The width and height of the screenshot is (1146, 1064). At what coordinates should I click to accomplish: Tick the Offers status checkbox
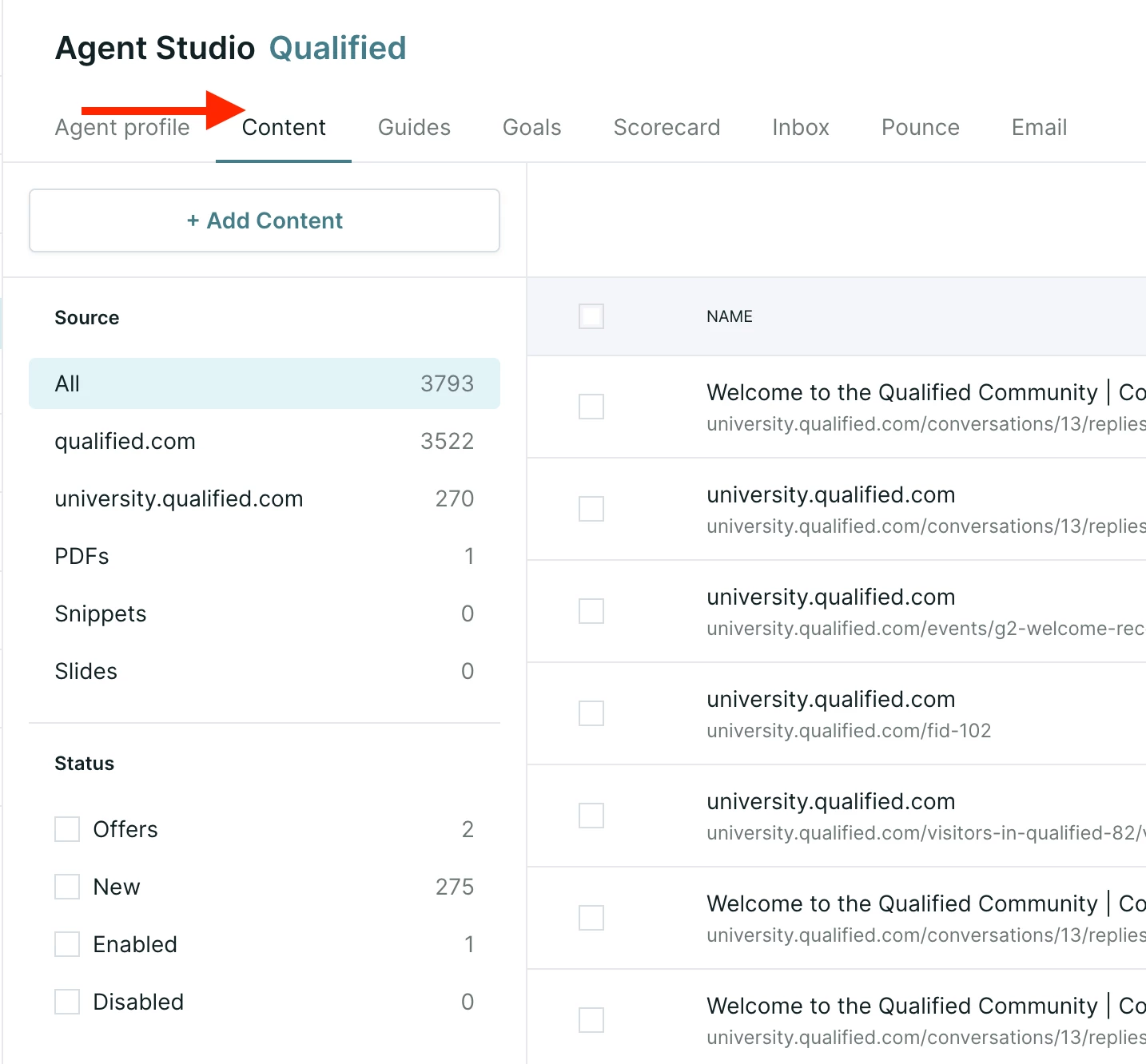click(67, 829)
